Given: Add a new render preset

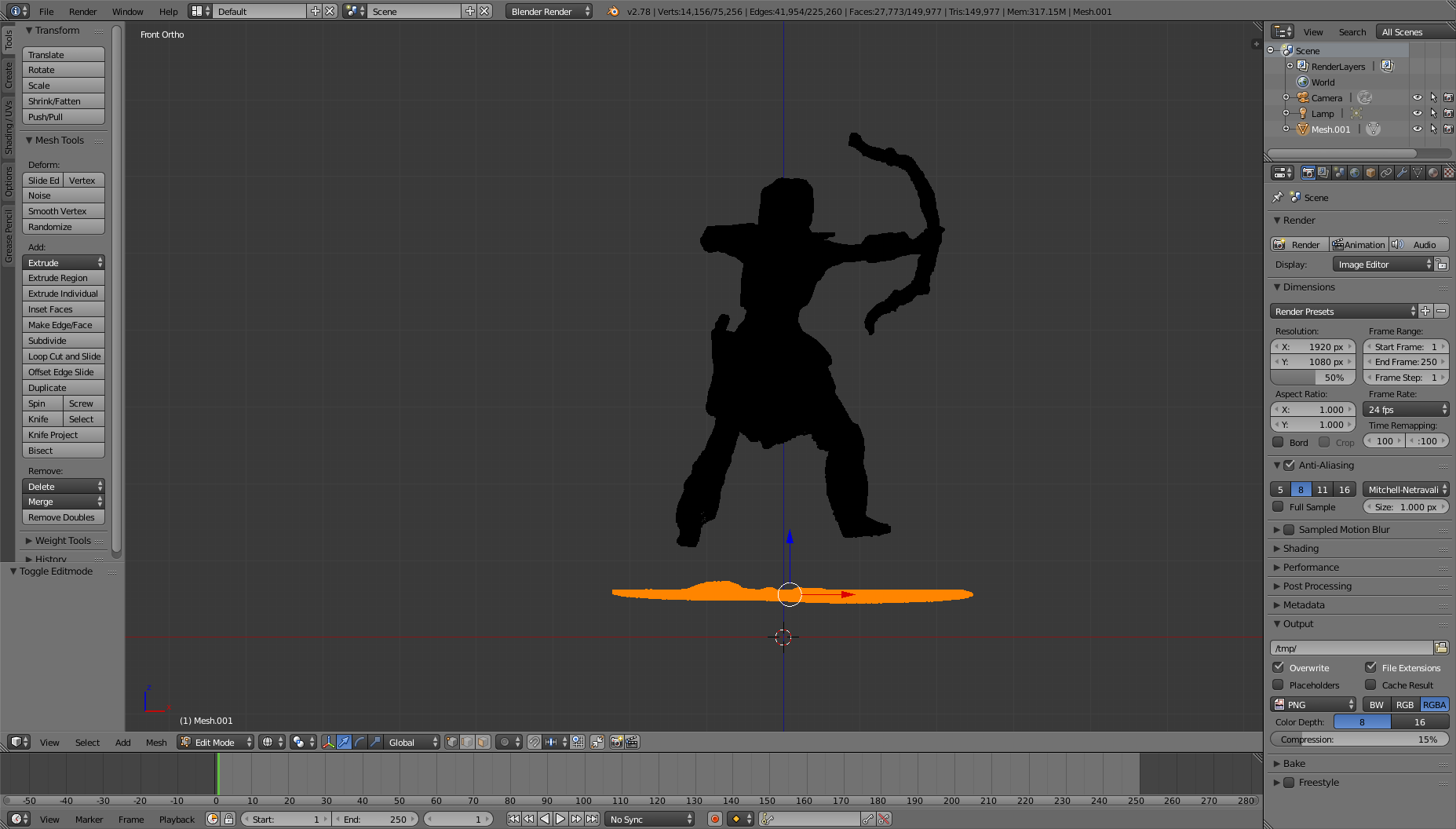Looking at the screenshot, I should (1425, 311).
